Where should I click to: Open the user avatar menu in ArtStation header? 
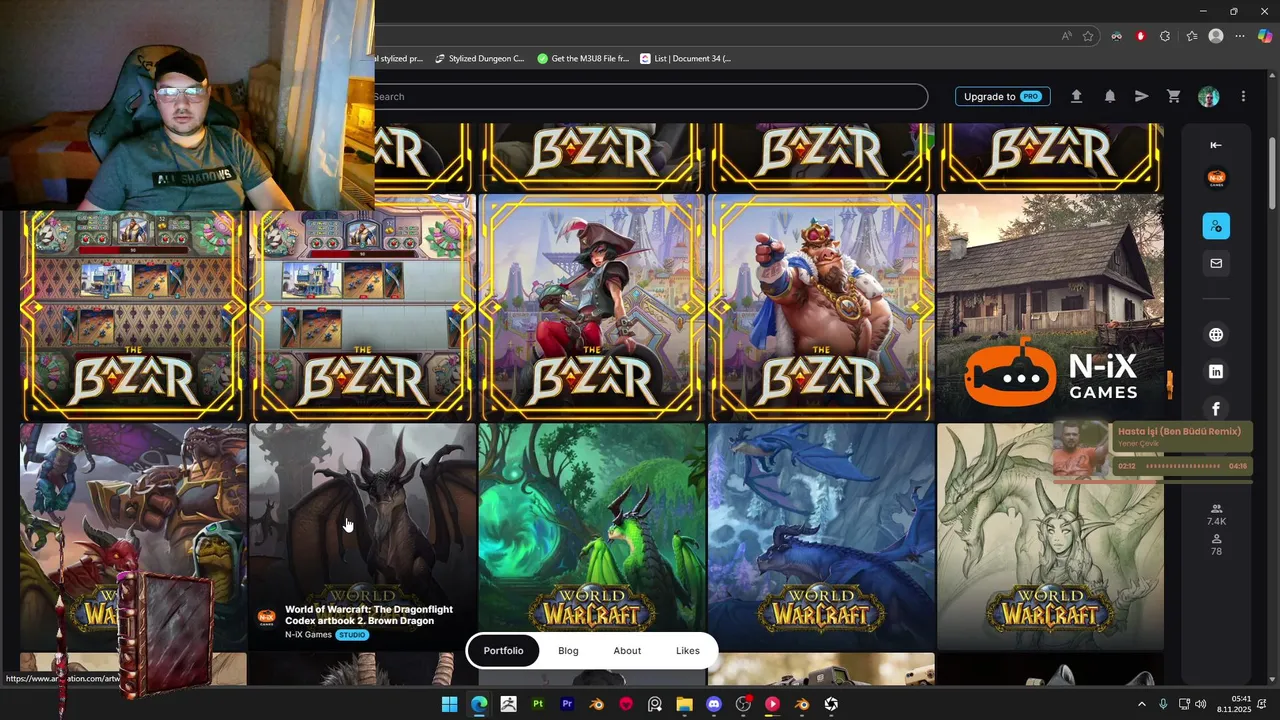pos(1209,96)
